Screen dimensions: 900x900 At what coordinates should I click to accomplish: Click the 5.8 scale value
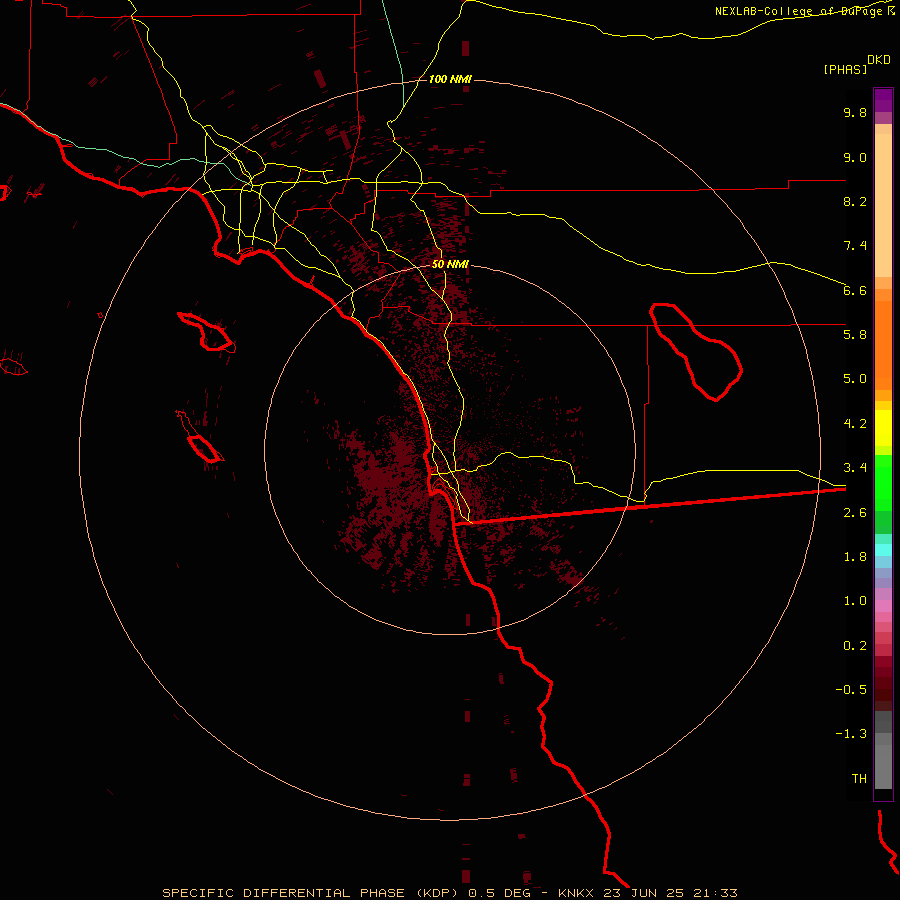click(855, 335)
